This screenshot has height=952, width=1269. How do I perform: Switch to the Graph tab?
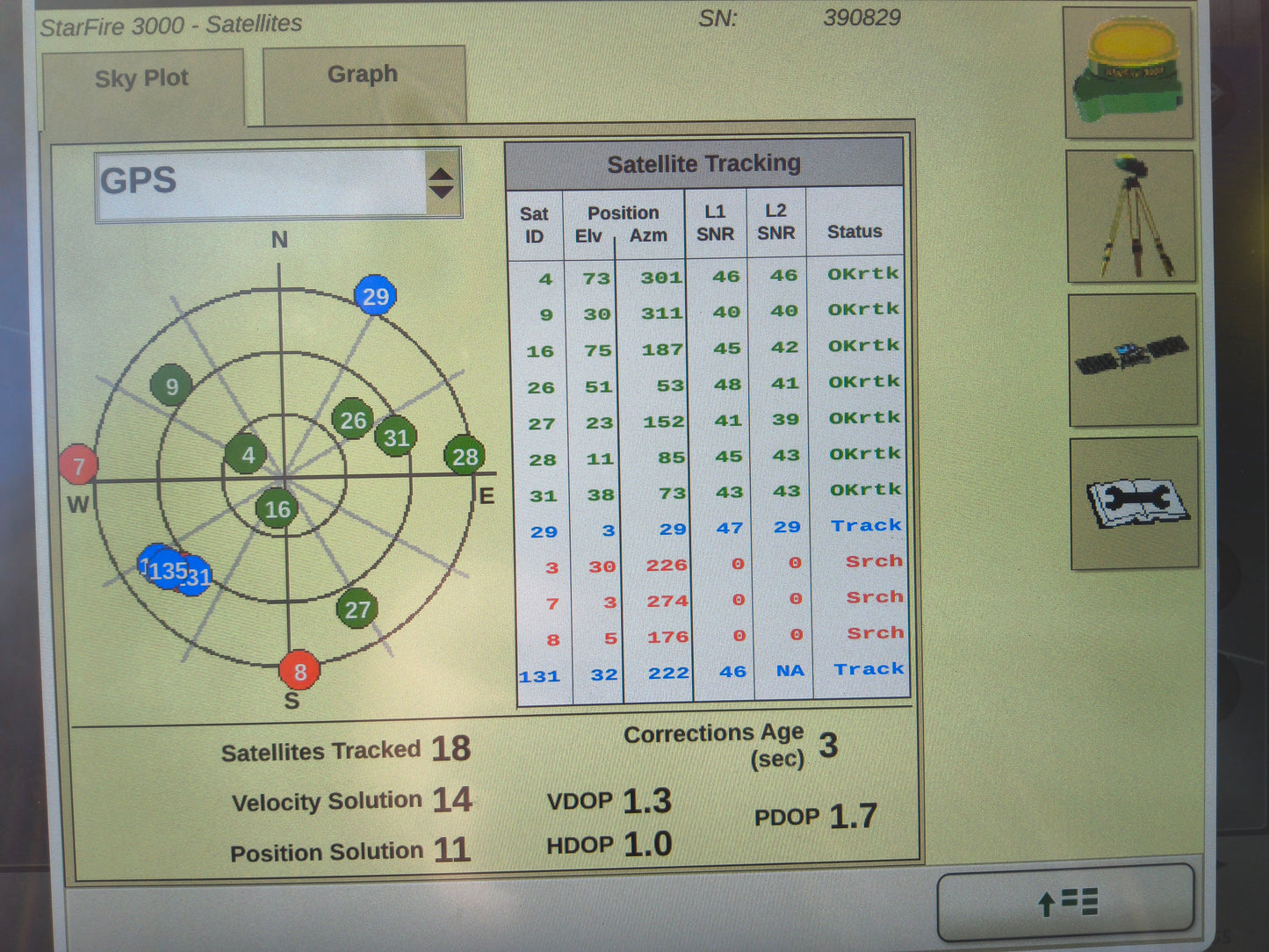362,76
